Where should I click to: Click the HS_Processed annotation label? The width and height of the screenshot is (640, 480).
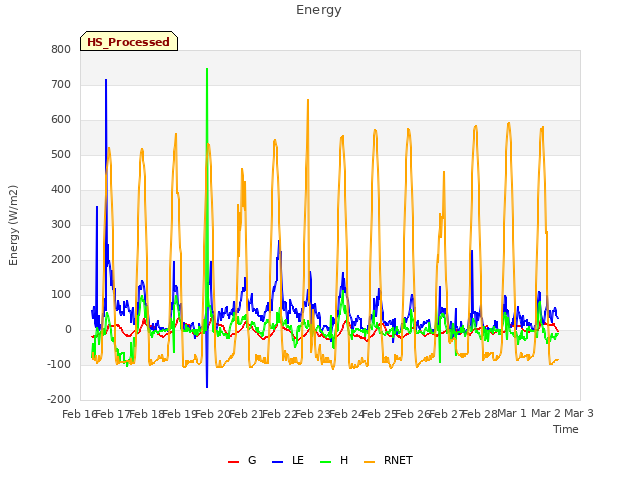tap(129, 42)
